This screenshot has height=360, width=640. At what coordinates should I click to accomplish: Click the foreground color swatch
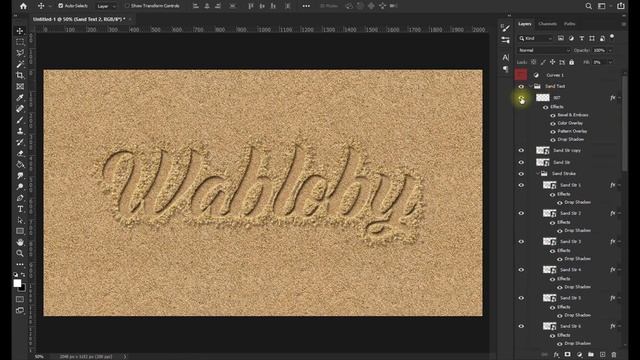click(17, 283)
